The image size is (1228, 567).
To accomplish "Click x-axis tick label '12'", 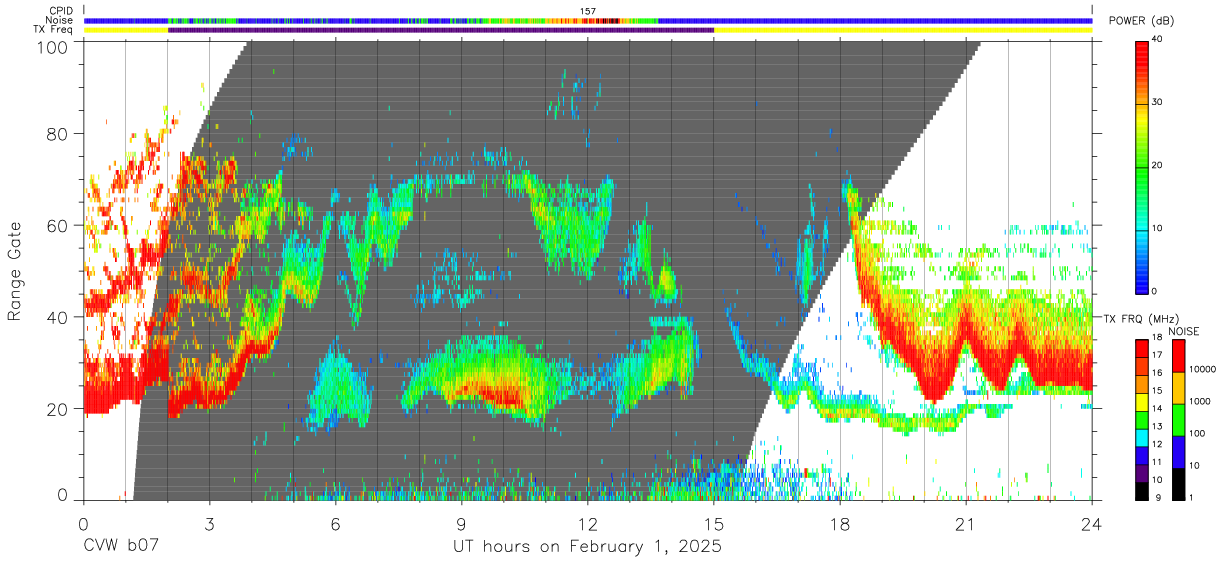I will pyautogui.click(x=588, y=524).
